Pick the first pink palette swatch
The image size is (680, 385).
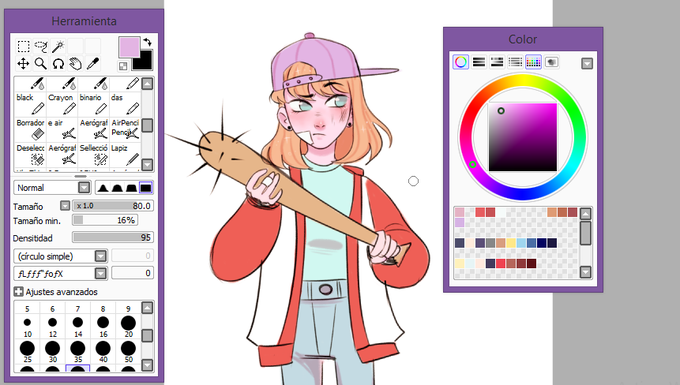click(x=459, y=212)
